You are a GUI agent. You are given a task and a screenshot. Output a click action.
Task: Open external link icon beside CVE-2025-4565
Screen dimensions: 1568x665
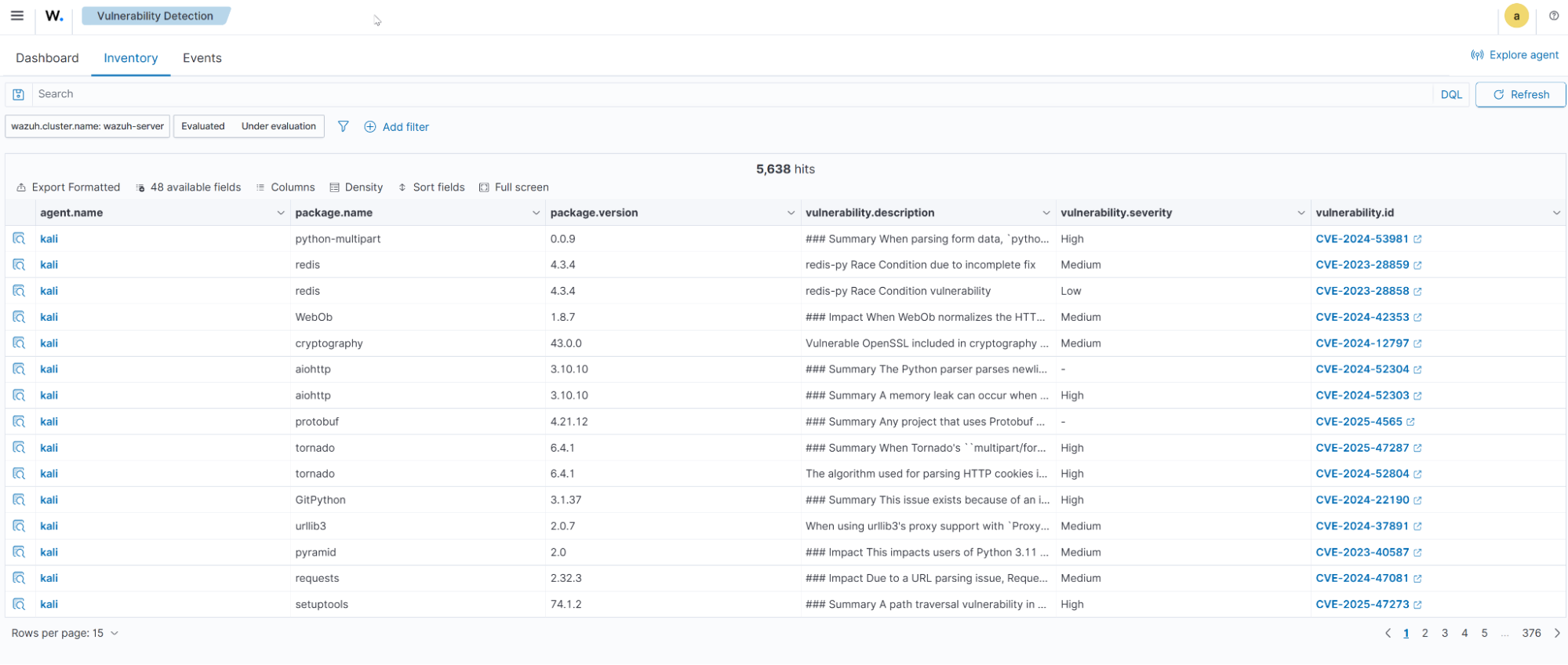pos(1410,422)
